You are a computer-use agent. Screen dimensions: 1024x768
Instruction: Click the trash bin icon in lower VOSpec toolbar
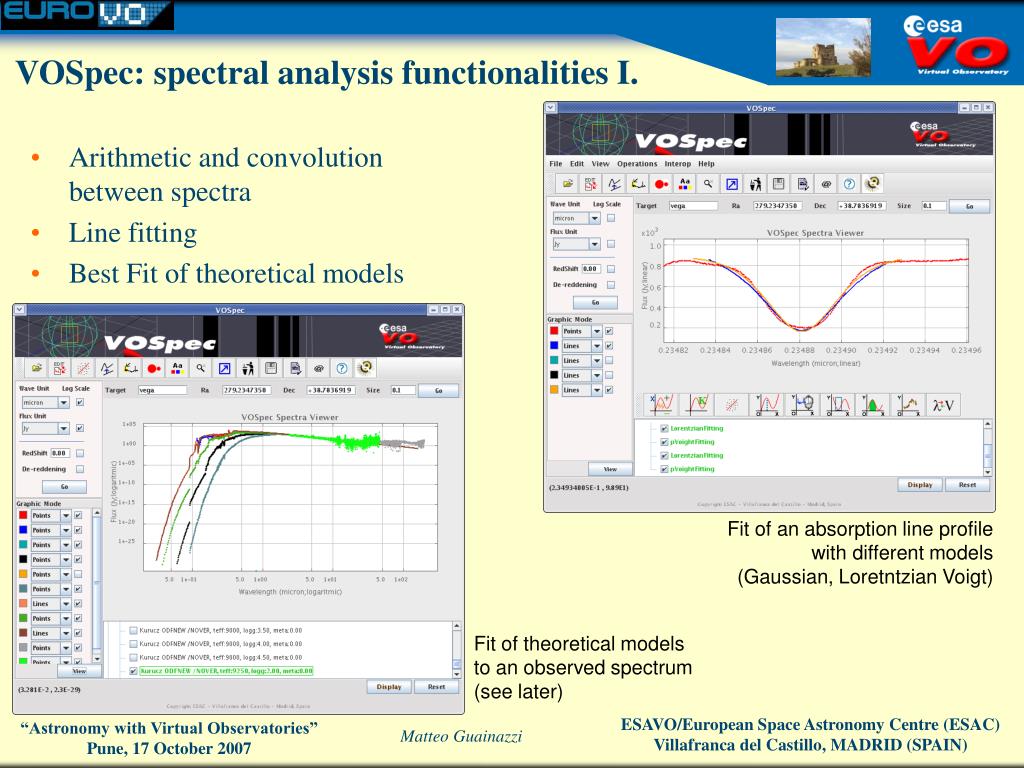point(248,368)
